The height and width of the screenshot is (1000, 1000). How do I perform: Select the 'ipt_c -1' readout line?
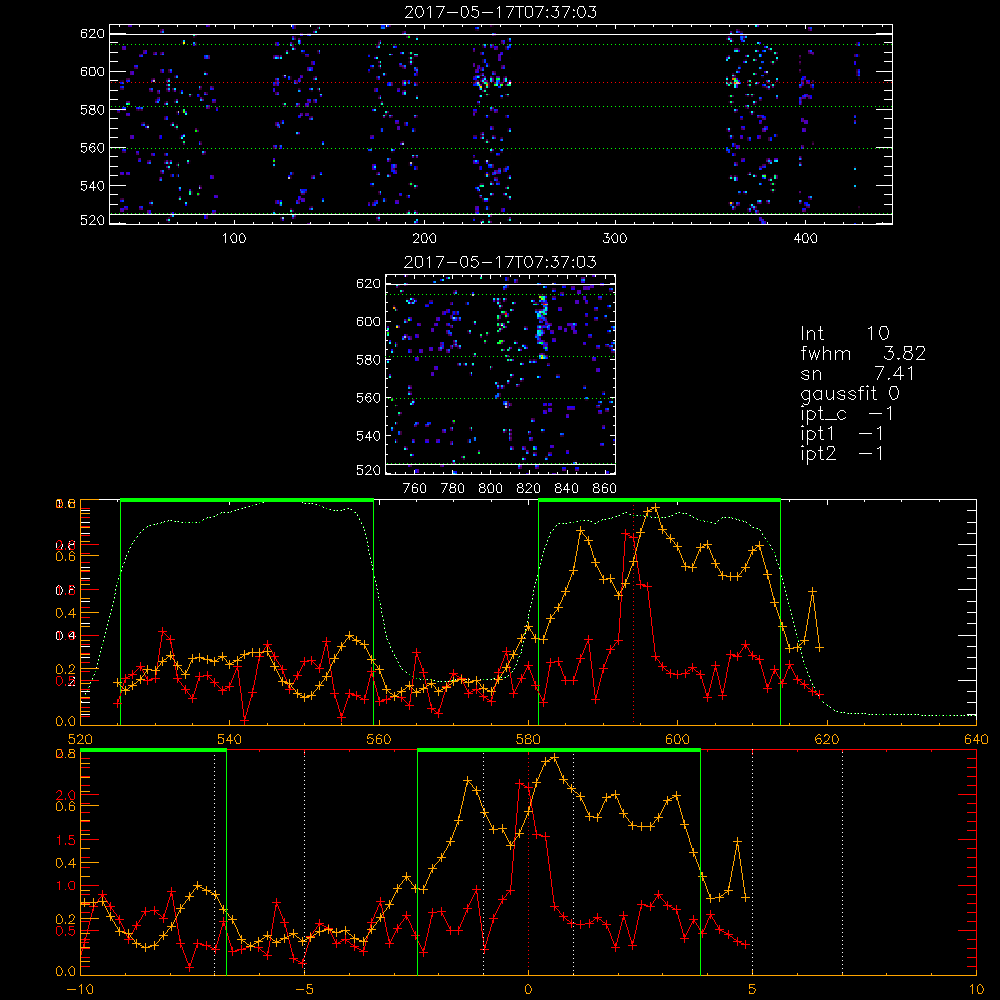coord(847,414)
